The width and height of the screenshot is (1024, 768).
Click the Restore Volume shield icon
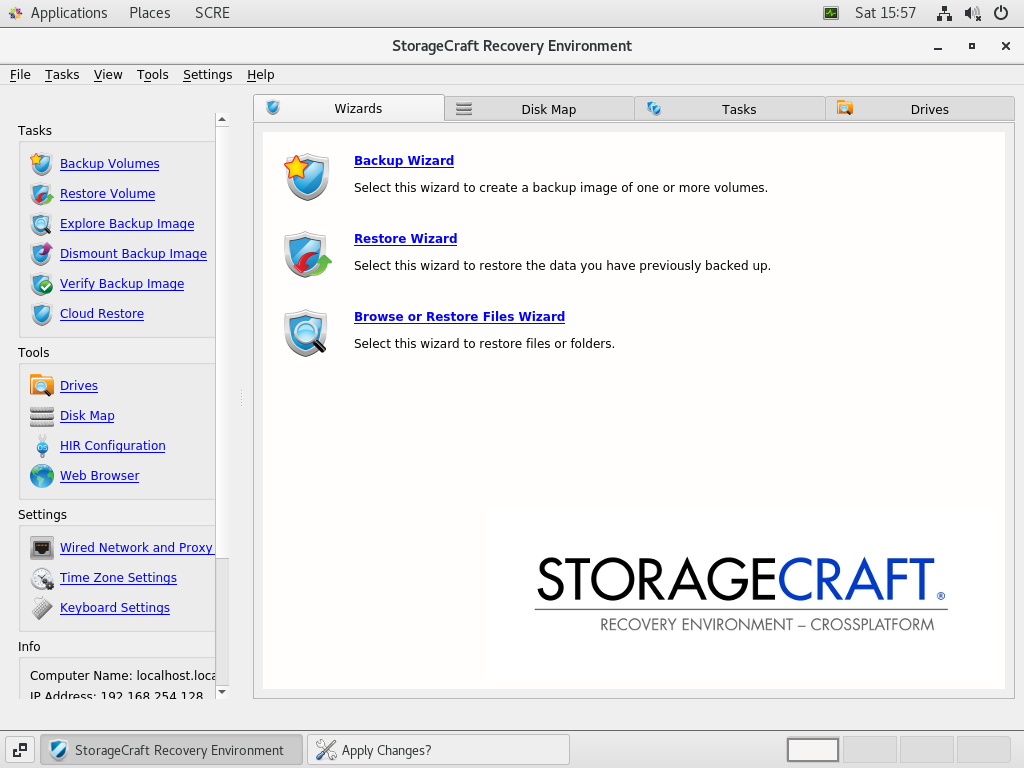pyautogui.click(x=41, y=193)
